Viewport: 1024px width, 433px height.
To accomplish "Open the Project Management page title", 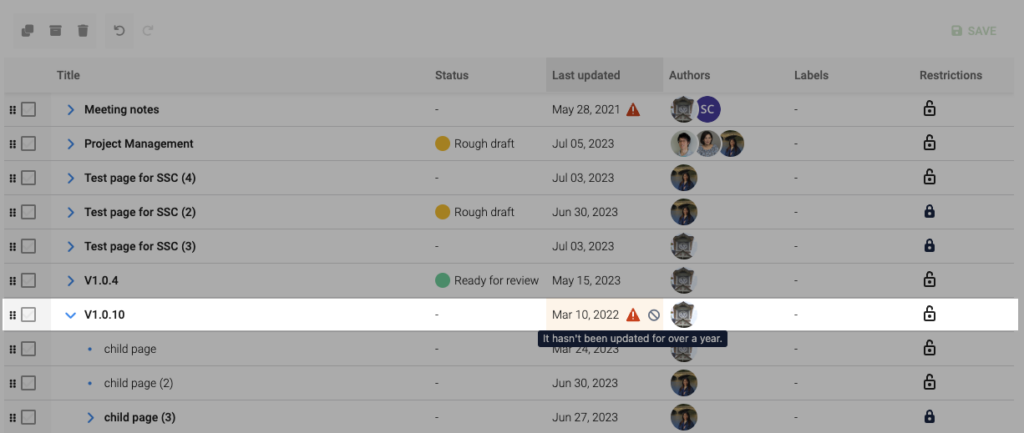I will [x=138, y=143].
